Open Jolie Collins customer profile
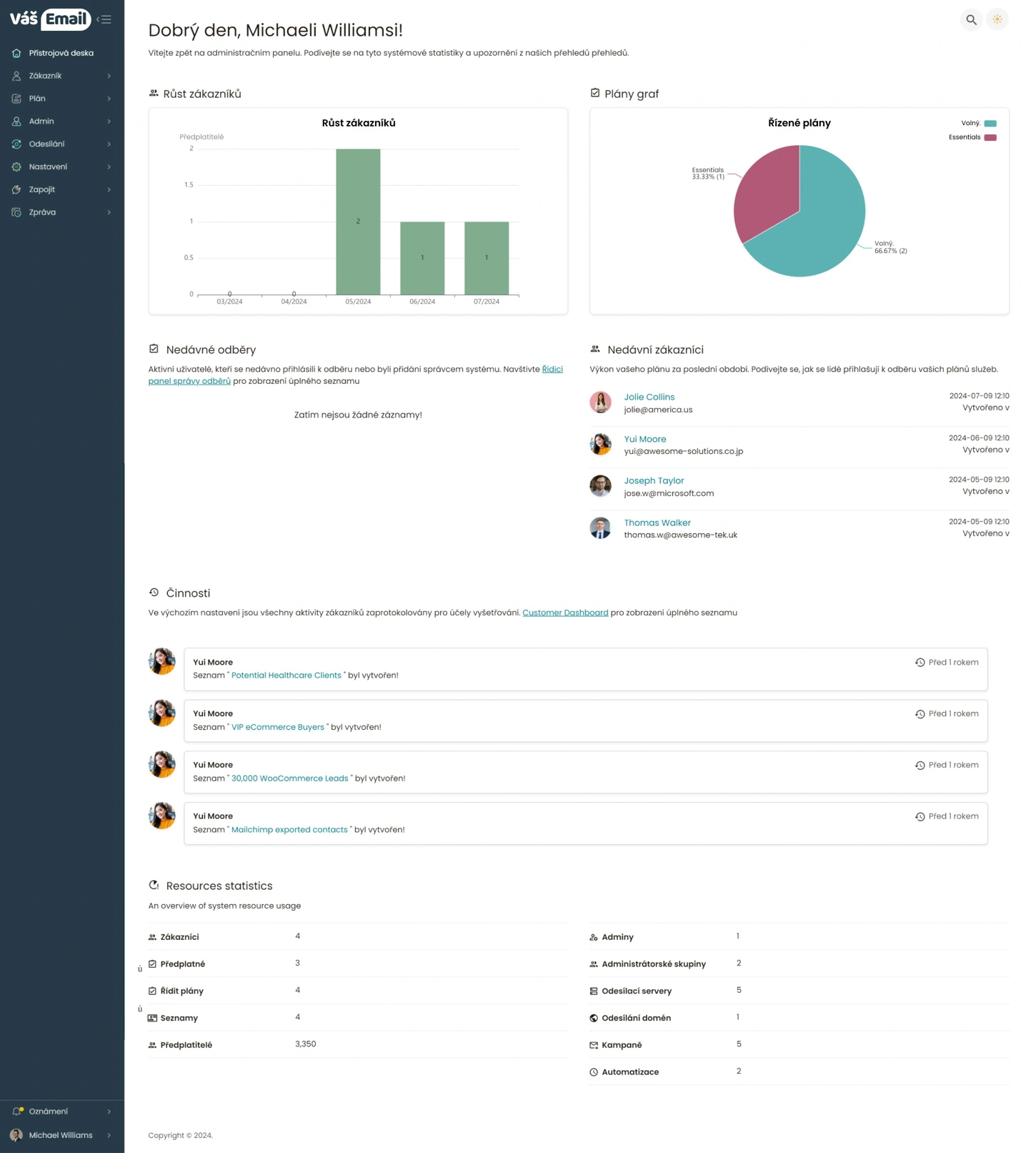The height and width of the screenshot is (1153, 1036). tap(649, 397)
